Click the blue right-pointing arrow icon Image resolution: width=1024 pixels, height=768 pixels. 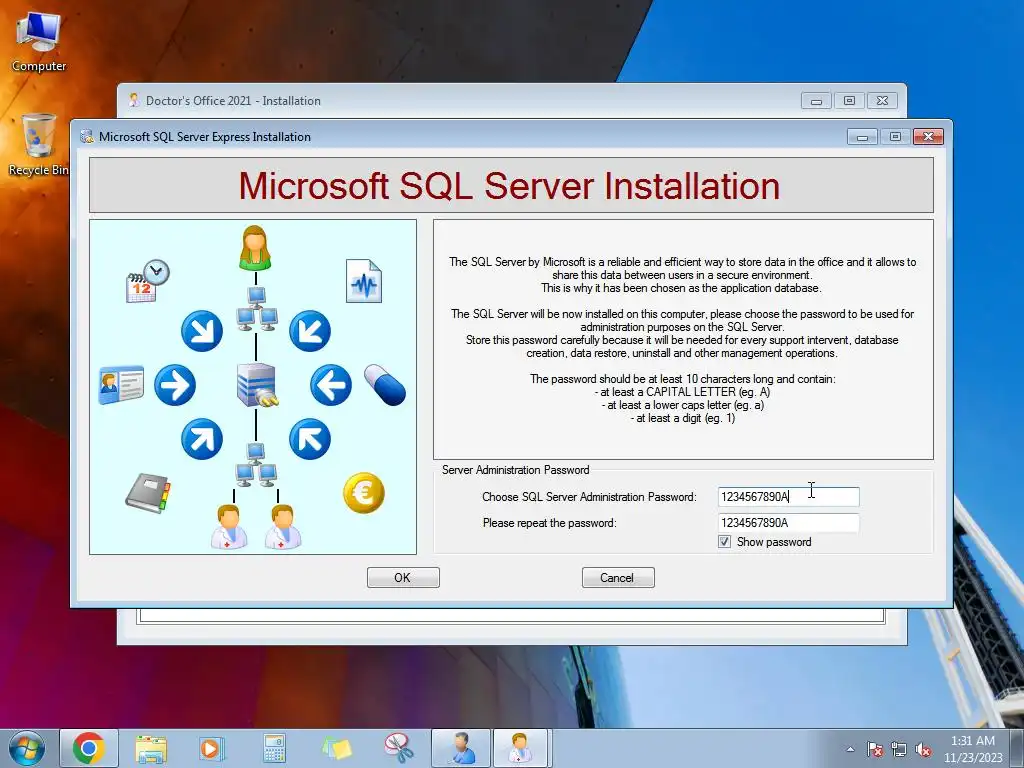coord(175,385)
